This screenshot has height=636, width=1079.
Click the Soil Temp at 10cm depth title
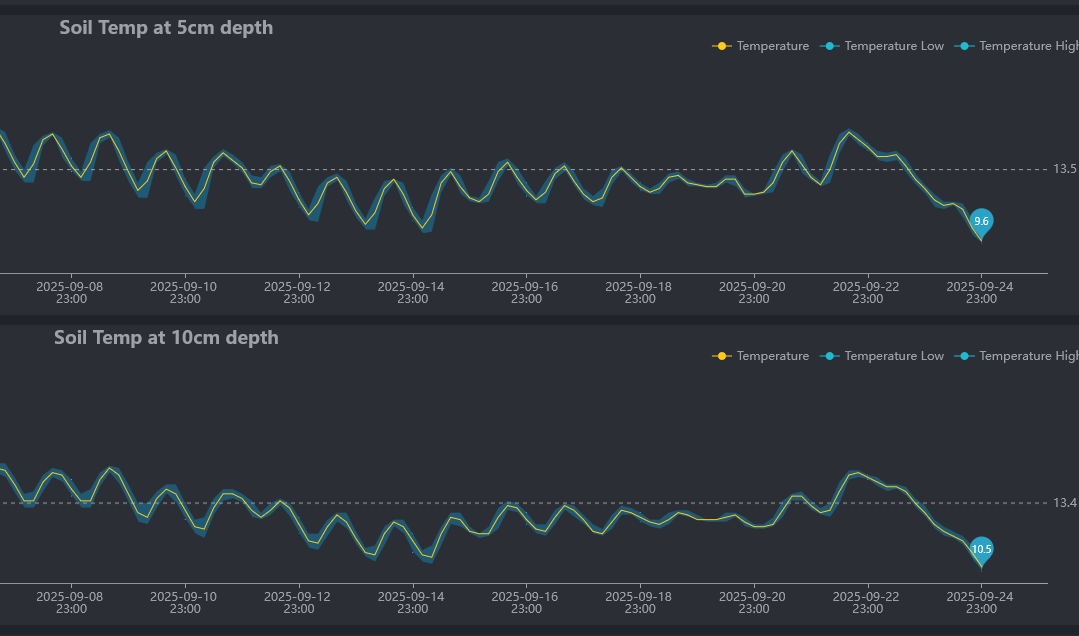click(x=166, y=338)
